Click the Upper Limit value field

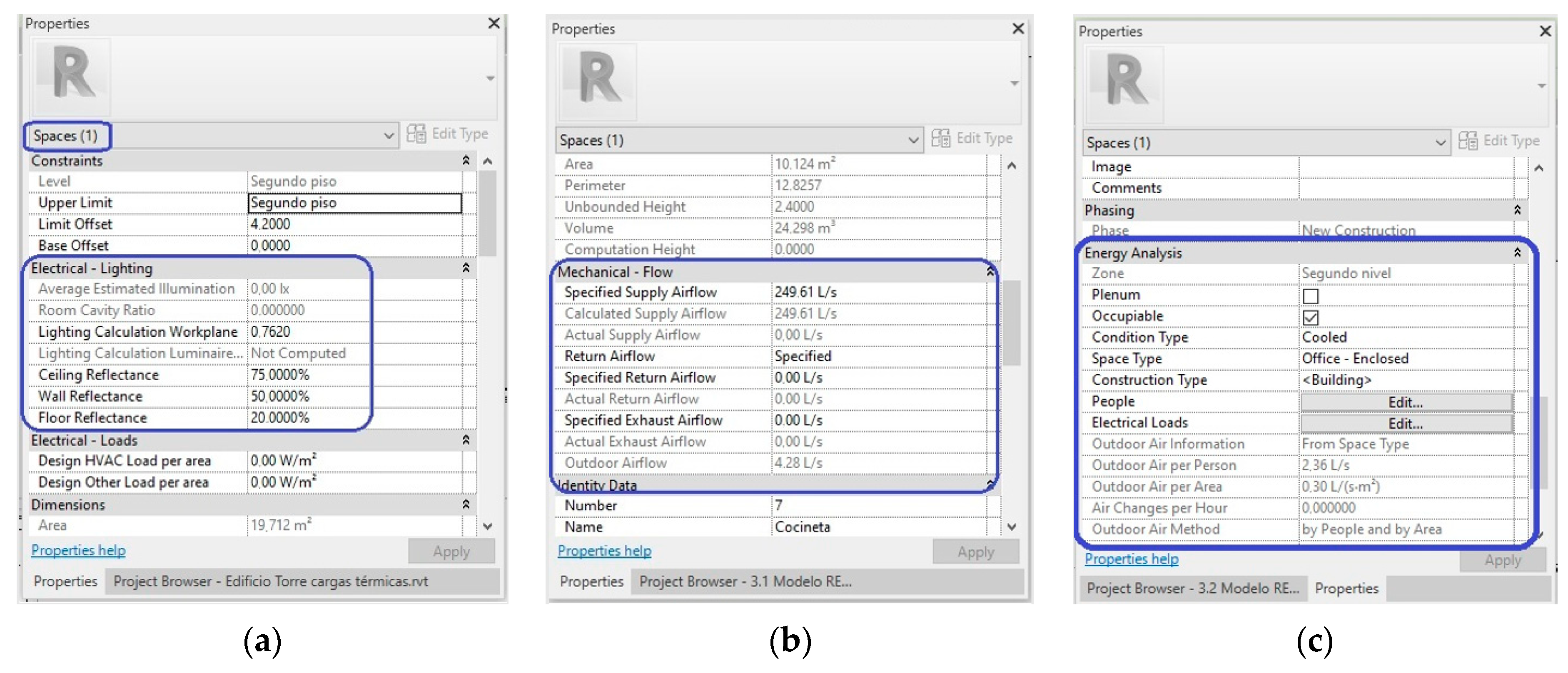coord(354,203)
